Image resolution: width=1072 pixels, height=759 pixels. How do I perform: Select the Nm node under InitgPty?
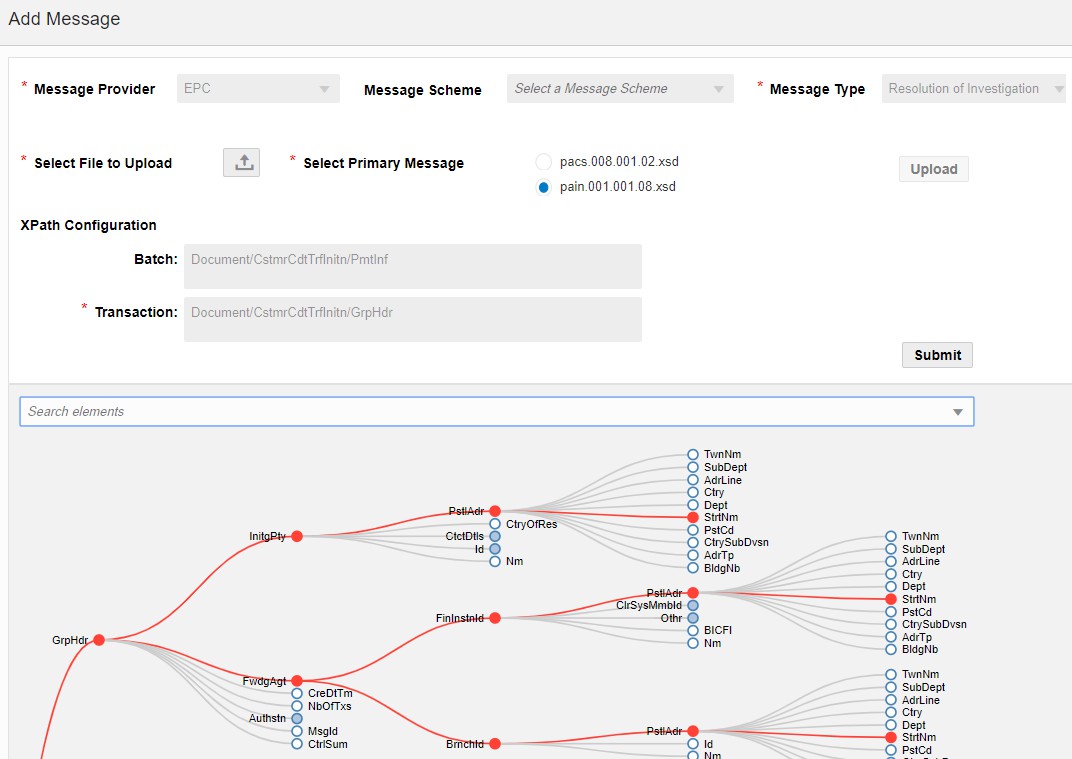point(495,561)
